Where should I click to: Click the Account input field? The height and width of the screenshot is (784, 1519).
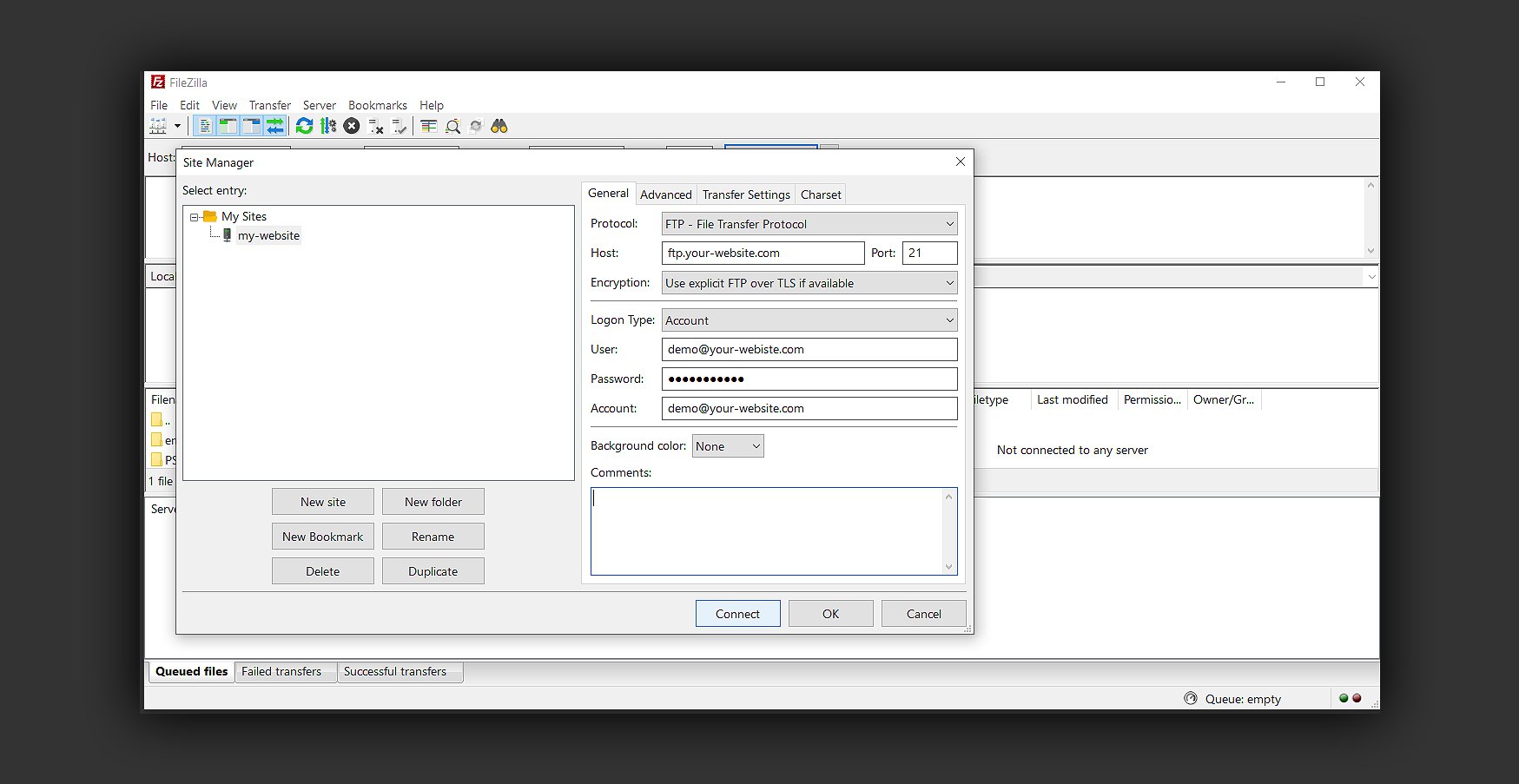click(x=809, y=409)
